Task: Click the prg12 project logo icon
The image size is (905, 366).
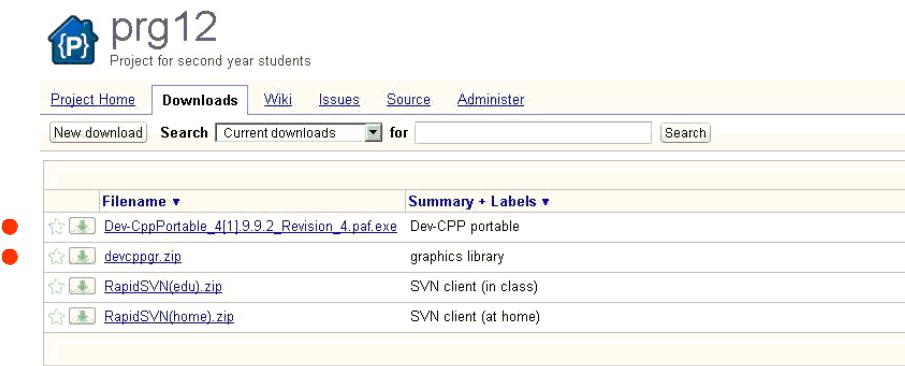Action: coord(73,40)
